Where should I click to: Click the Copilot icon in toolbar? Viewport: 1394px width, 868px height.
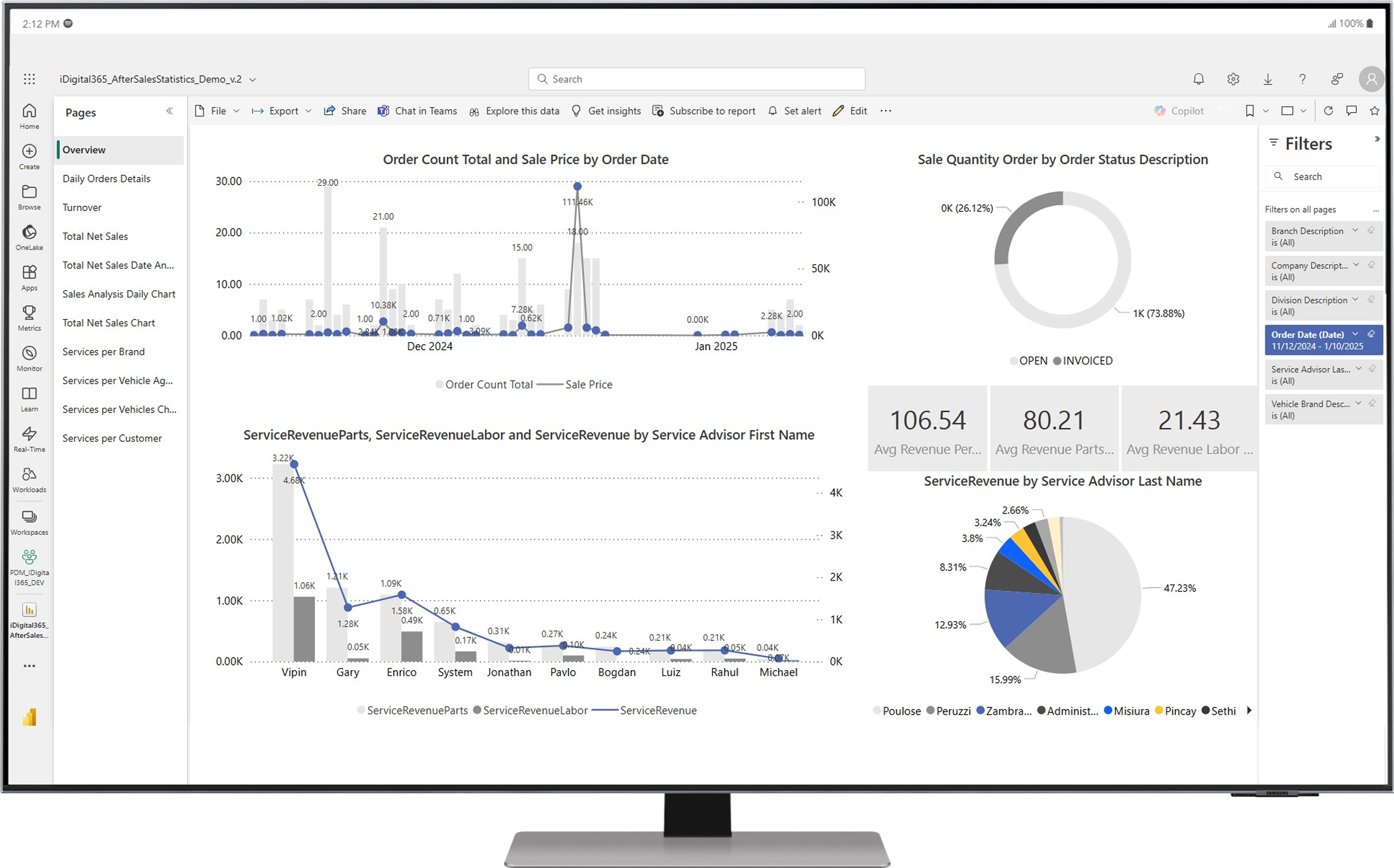(1160, 111)
